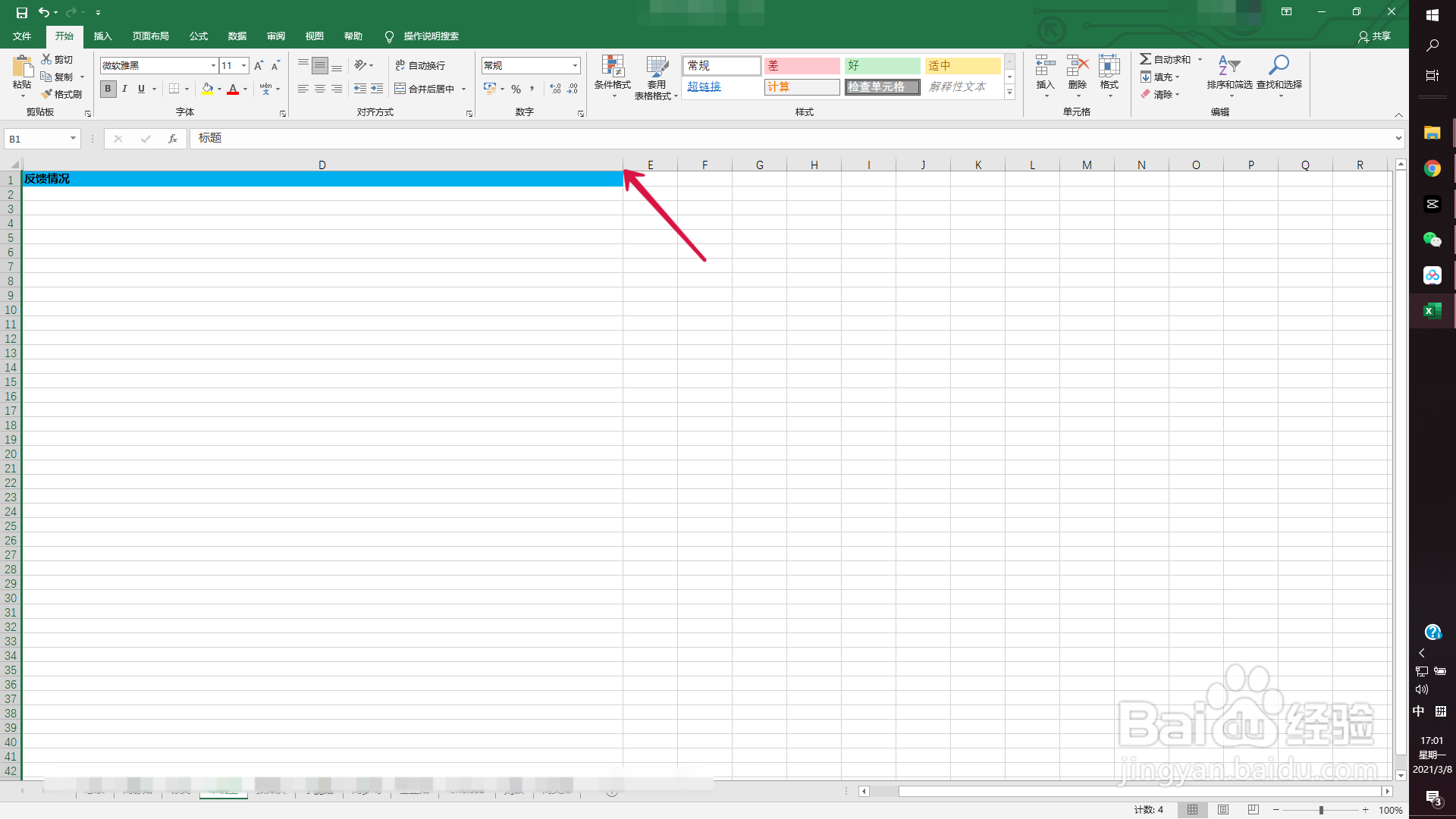The image size is (1456, 819).
Task: Open the number format dropdown
Action: point(575,66)
